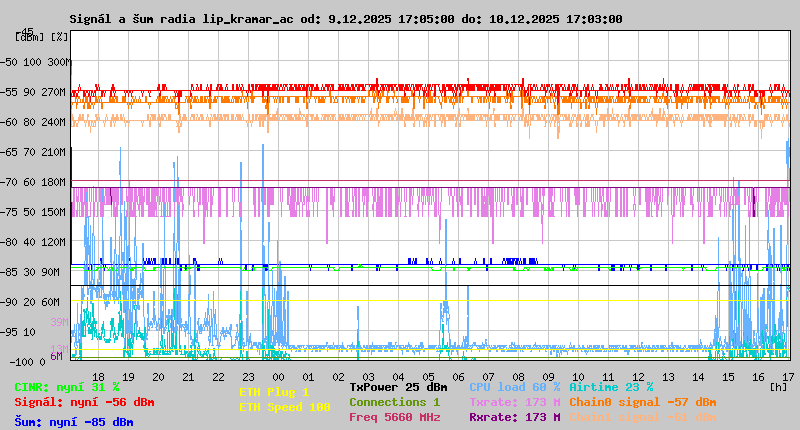Click the '13' hour tick on time axis
Image resolution: width=800 pixels, height=430 pixels.
coord(668,377)
